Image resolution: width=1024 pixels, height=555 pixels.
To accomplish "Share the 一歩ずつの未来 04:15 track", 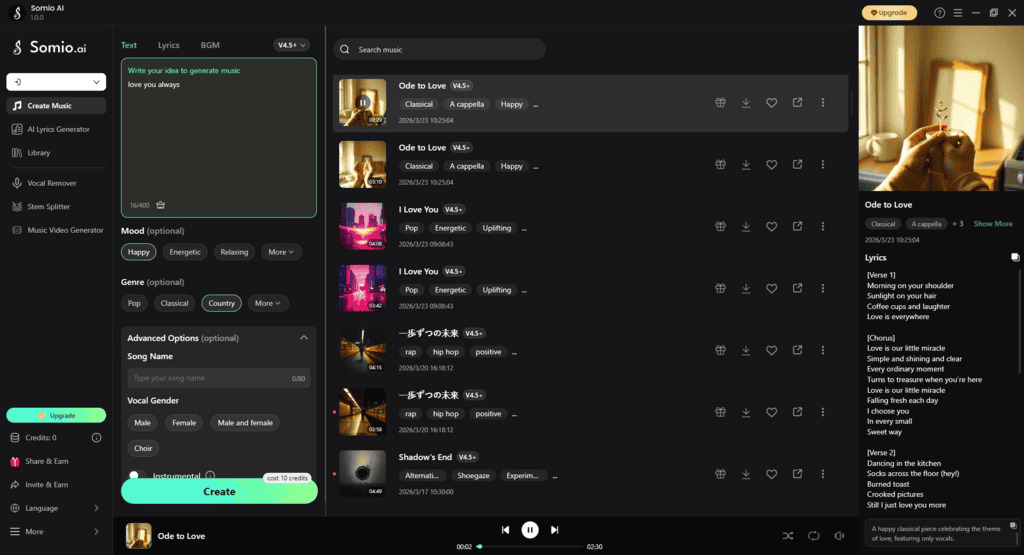I will [x=797, y=350].
